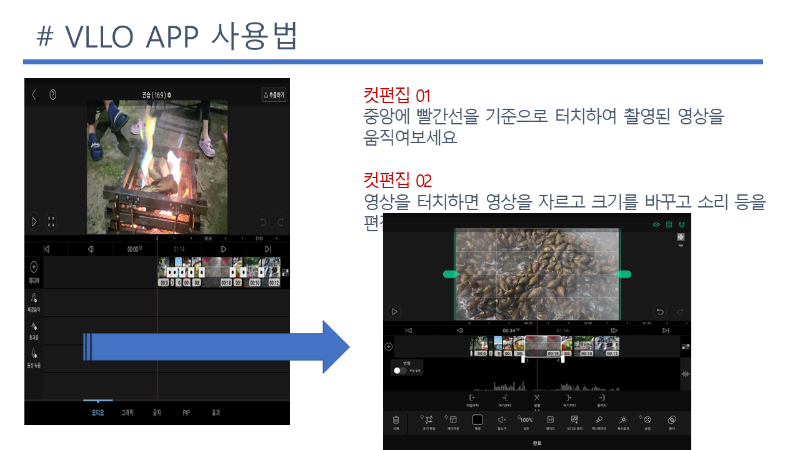This screenshot has width=800, height=450.
Task: Toggle the green eye visibility icon
Action: (657, 225)
